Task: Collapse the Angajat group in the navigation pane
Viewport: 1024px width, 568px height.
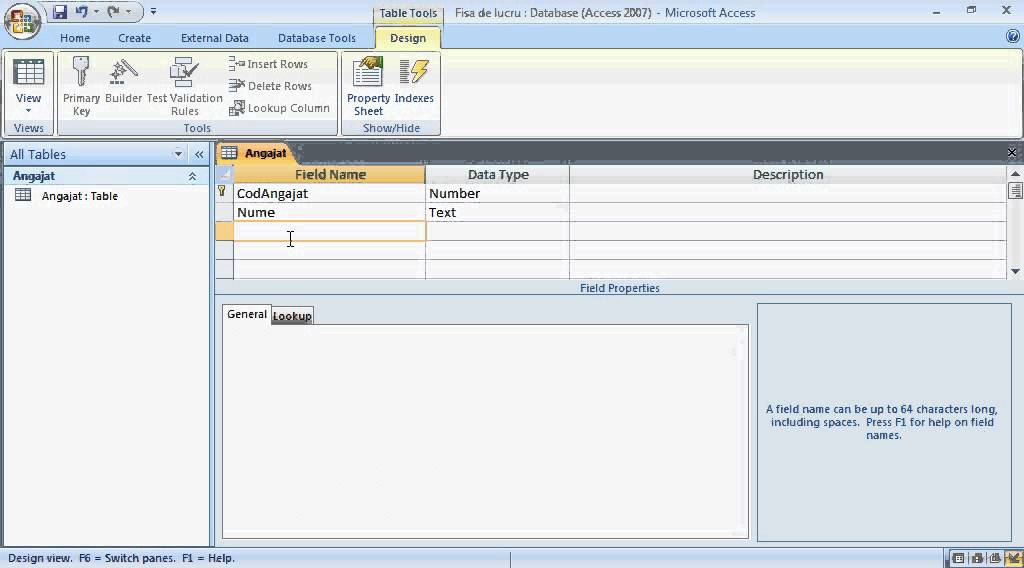Action: pyautogui.click(x=193, y=176)
